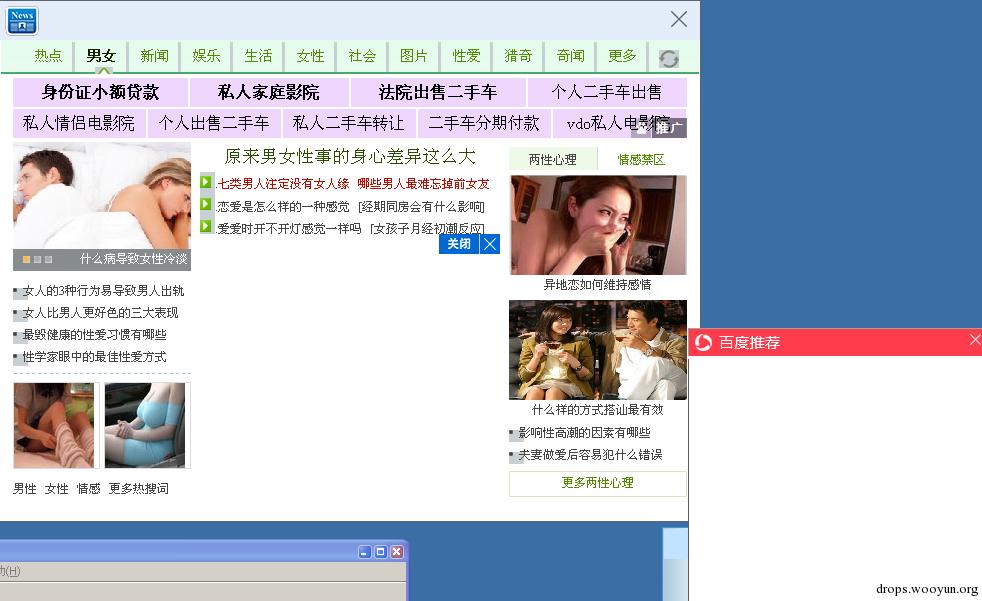Click the blue X beside 关闭

pos(490,244)
